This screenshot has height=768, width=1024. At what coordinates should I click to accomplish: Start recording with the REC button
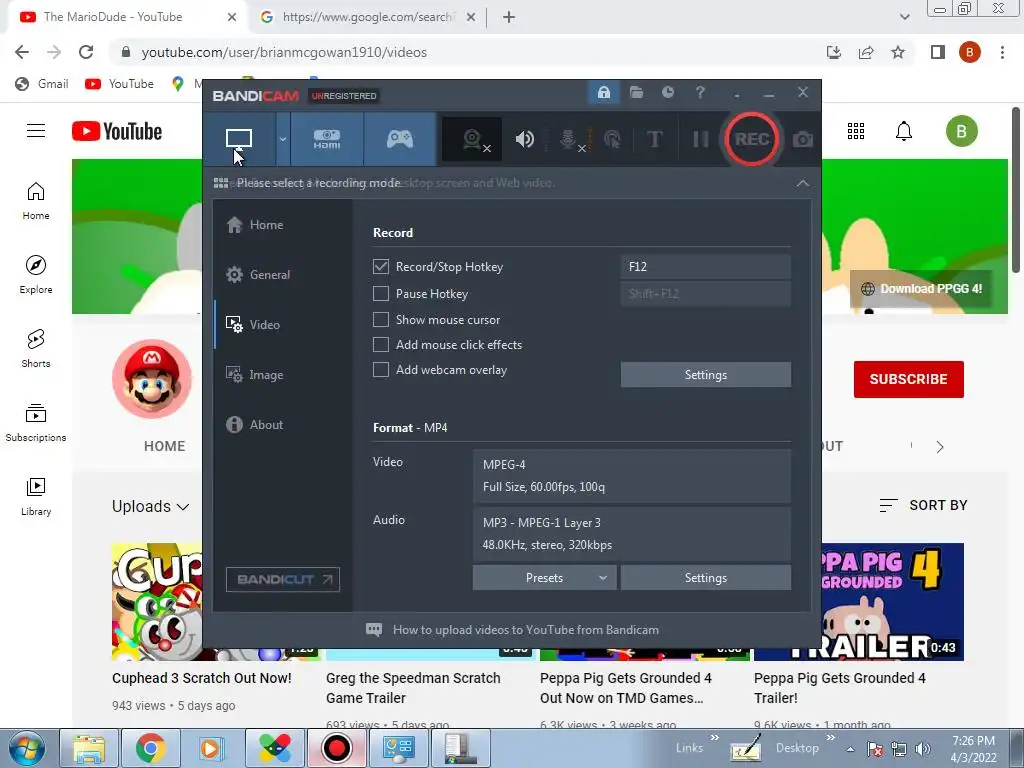[x=752, y=139]
